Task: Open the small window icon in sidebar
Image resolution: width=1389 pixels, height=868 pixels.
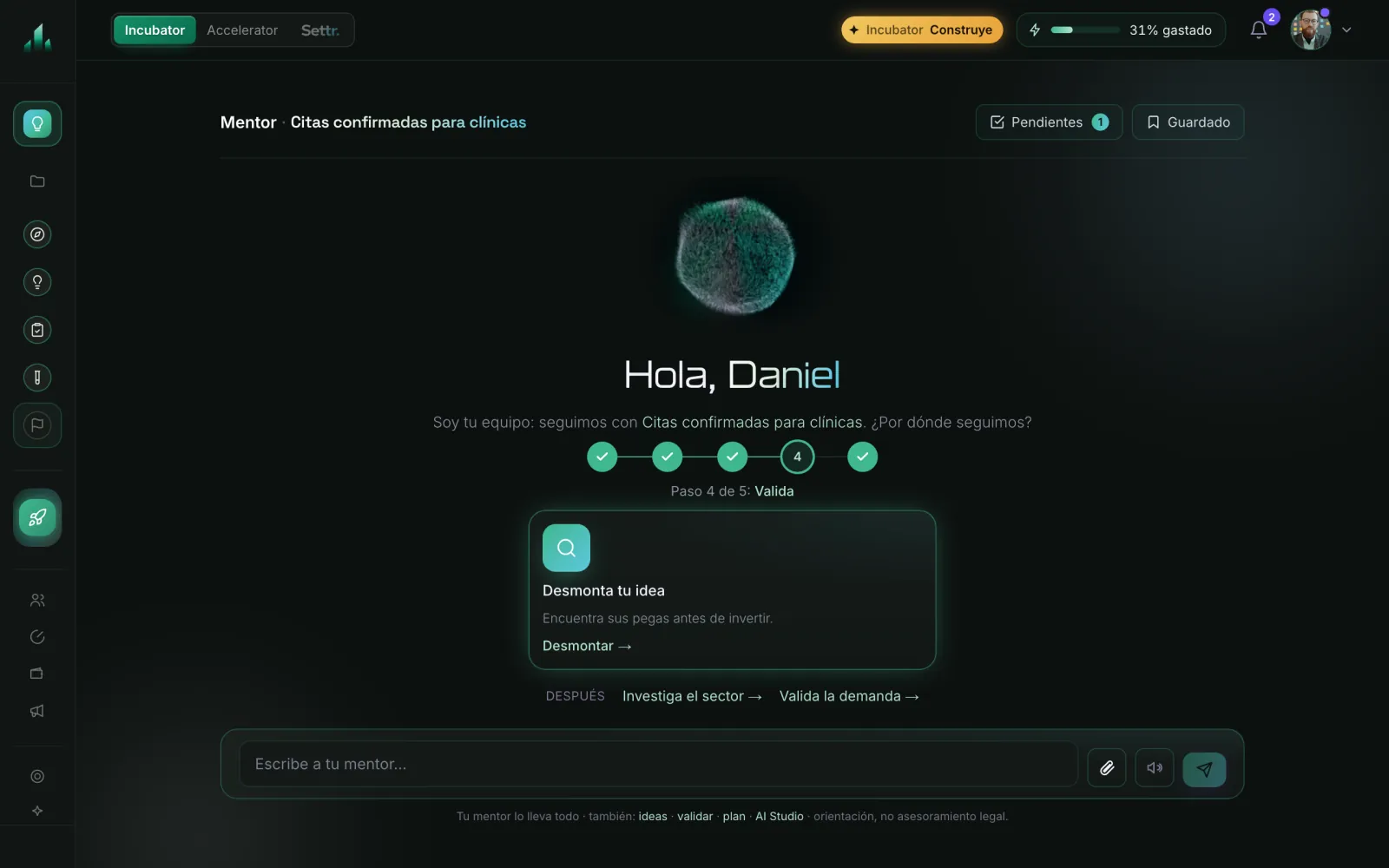Action: pos(37,674)
